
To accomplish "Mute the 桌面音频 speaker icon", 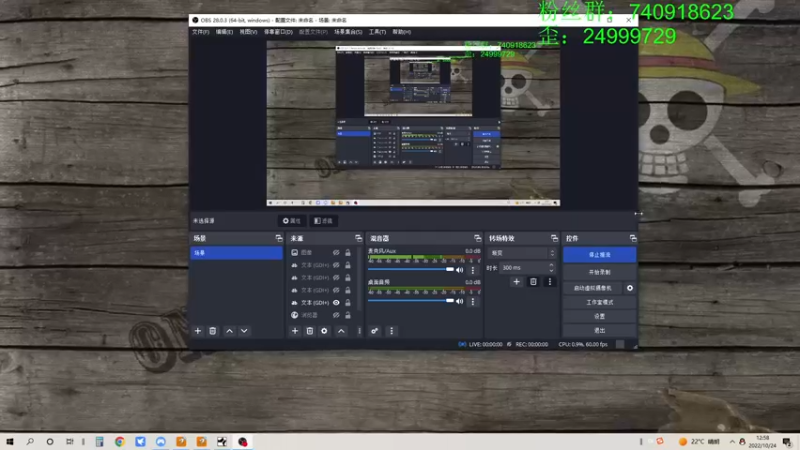I will point(460,302).
